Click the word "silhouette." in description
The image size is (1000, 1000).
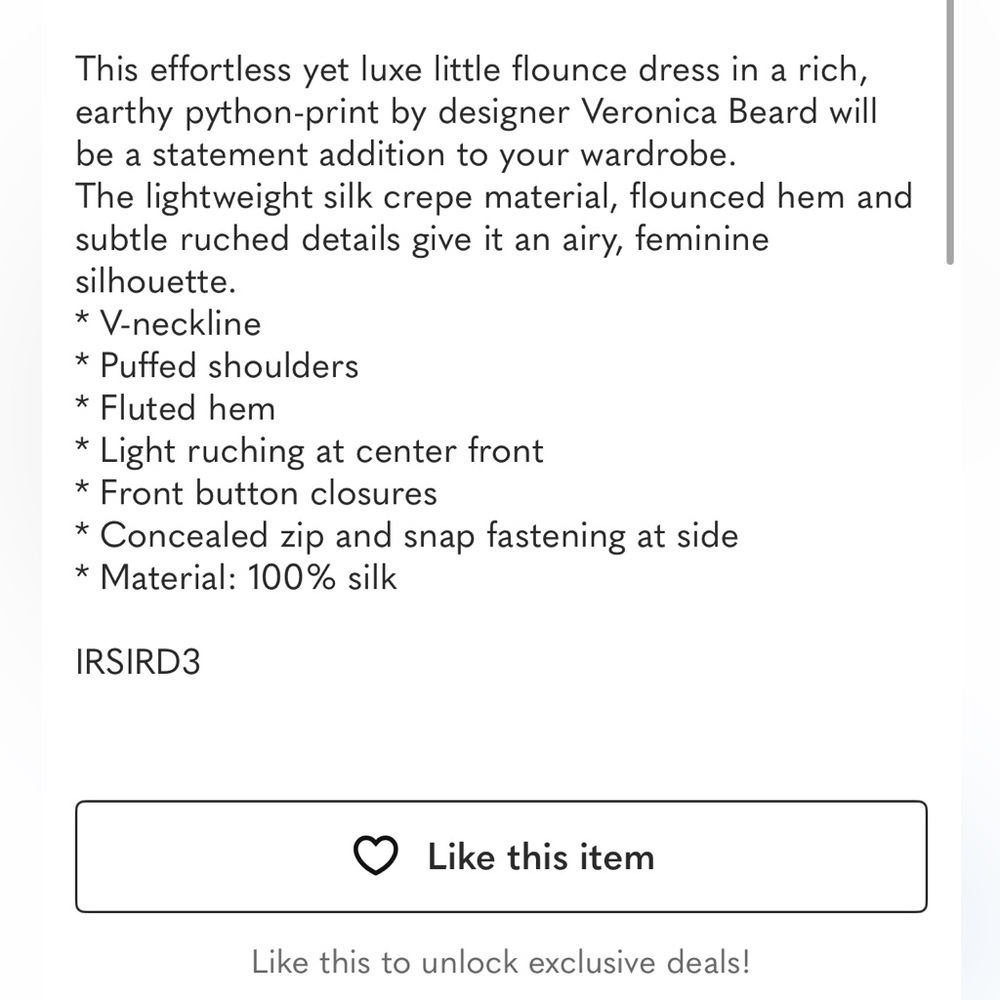(156, 282)
